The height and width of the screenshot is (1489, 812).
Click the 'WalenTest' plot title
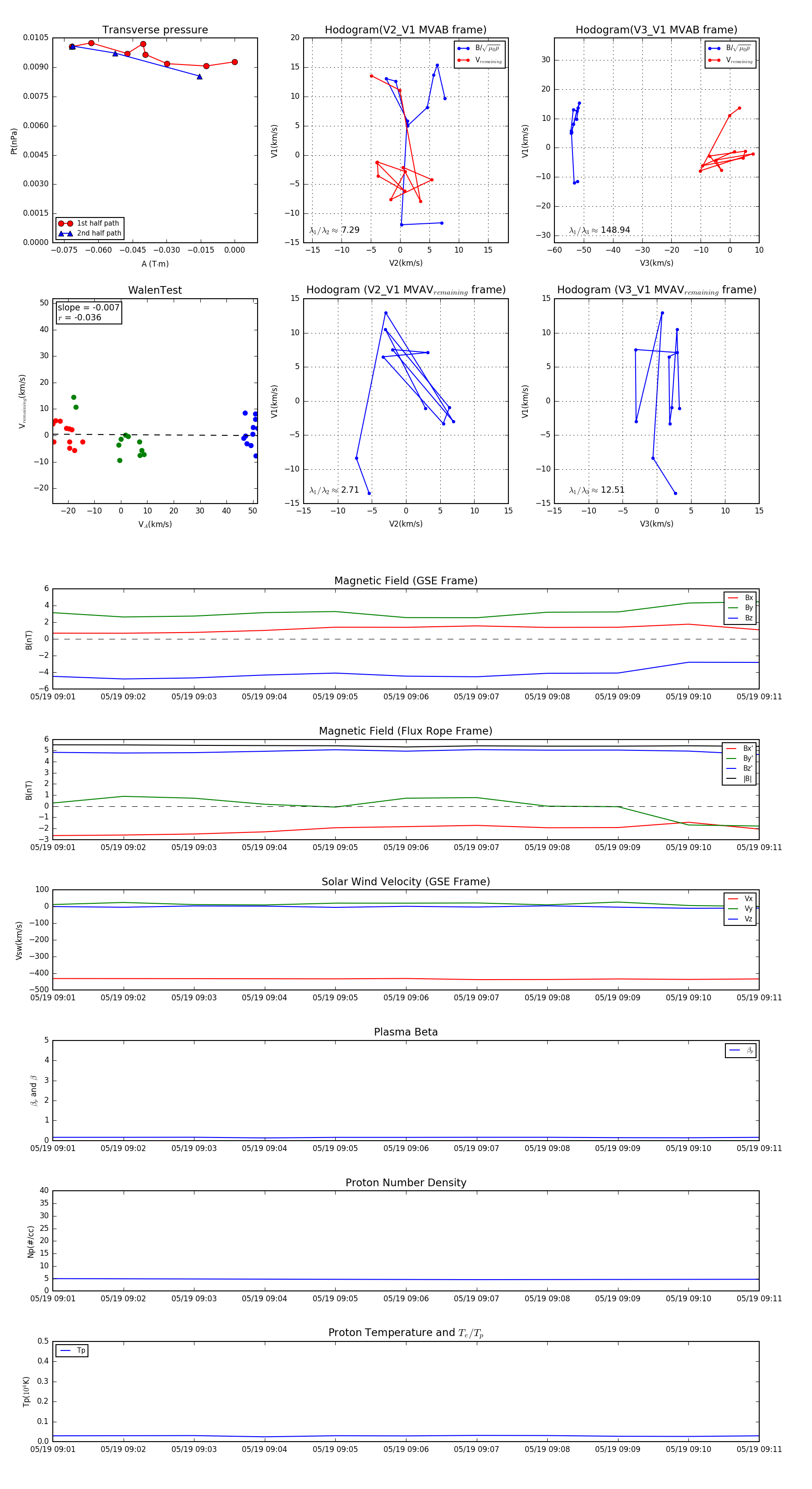(x=155, y=290)
